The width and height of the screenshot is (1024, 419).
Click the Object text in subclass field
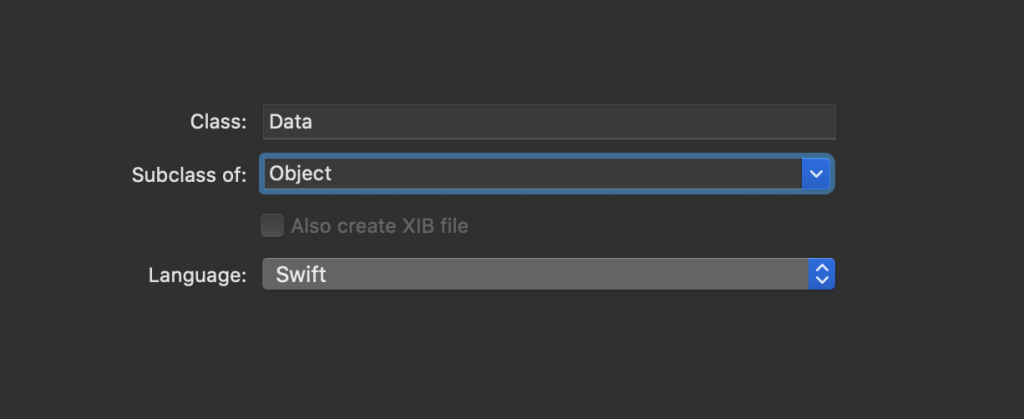(300, 174)
